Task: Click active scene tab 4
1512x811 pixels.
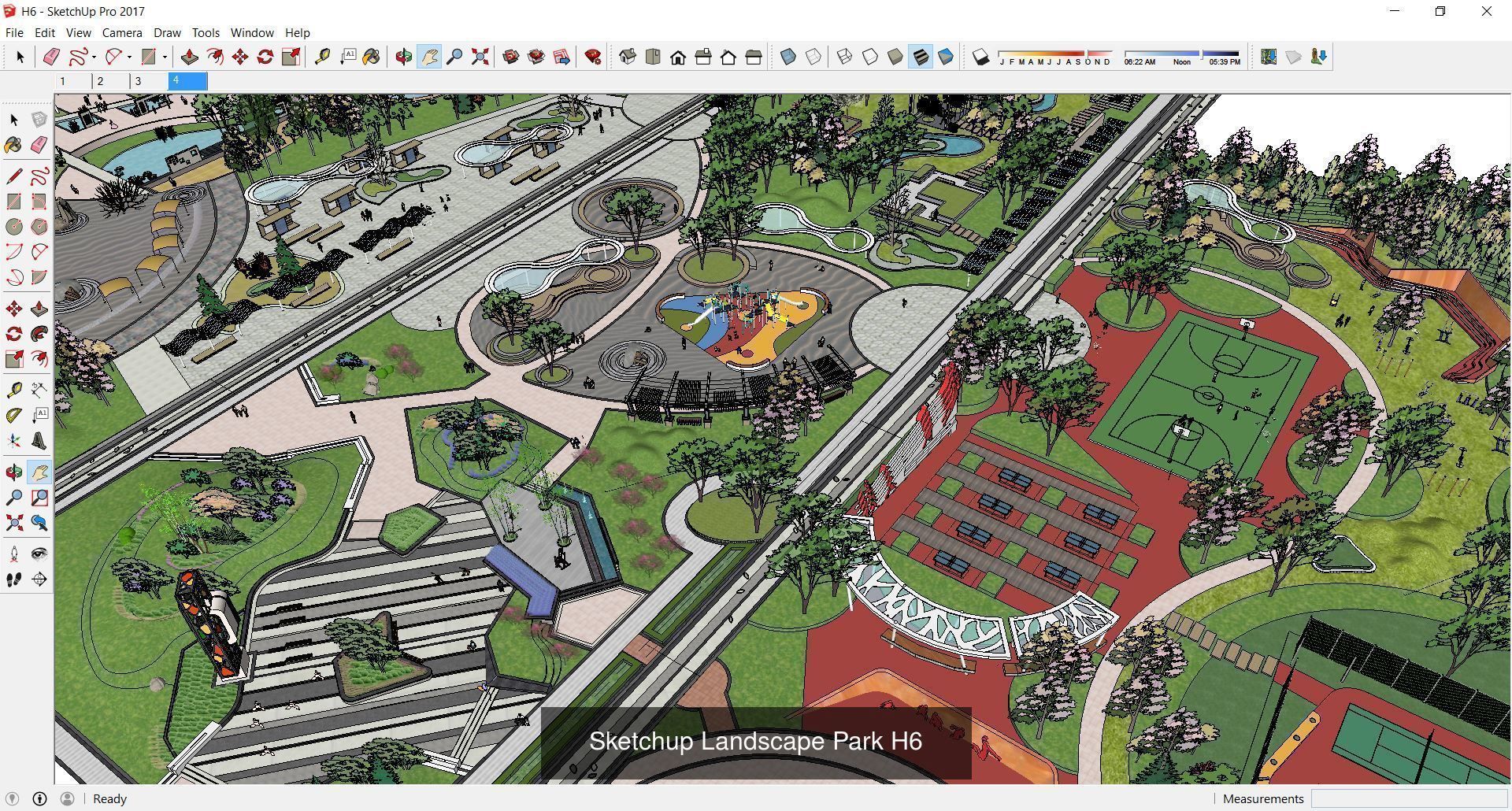Action: 187,81
